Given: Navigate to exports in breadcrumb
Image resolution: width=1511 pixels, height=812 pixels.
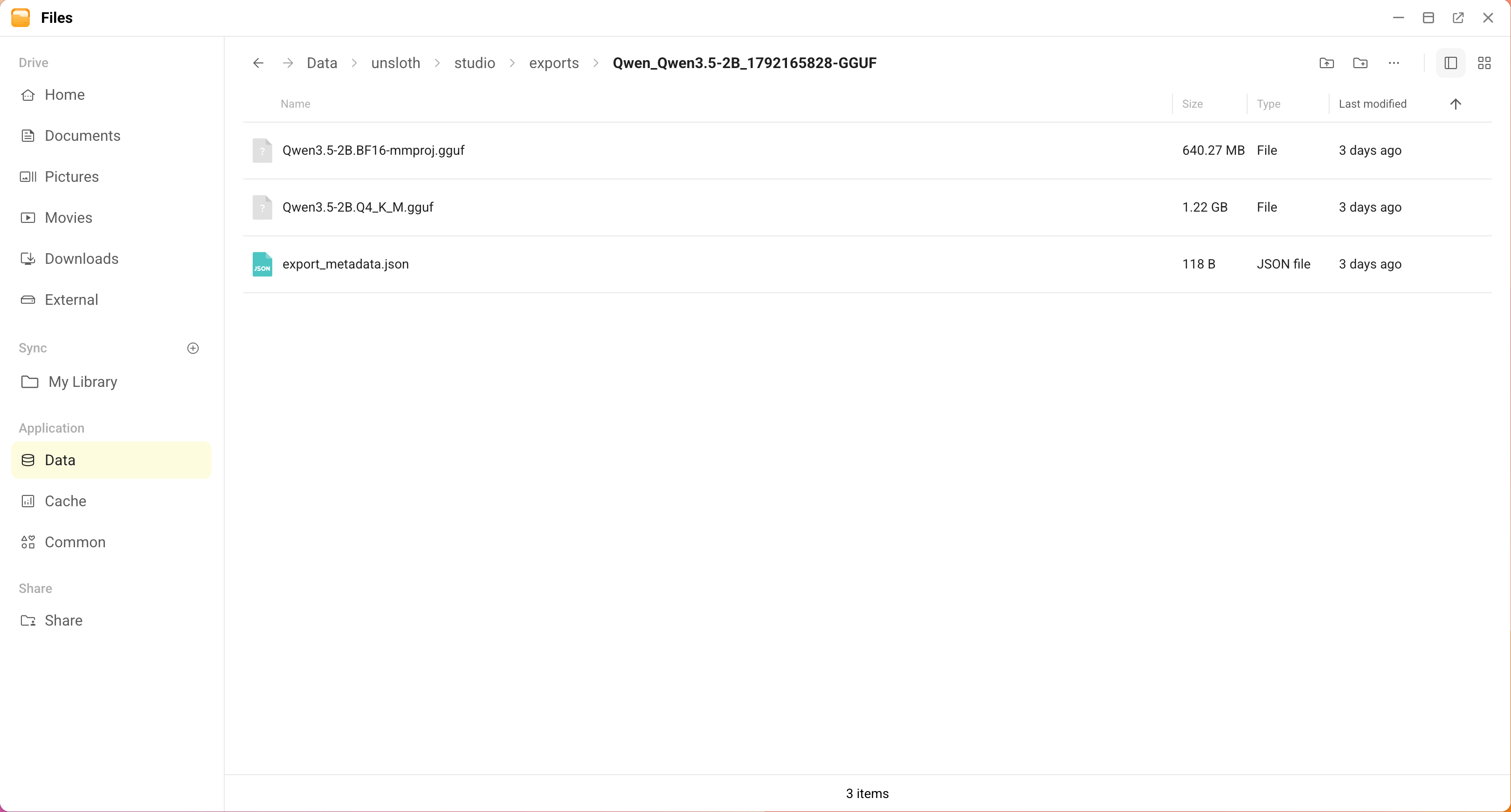Looking at the screenshot, I should coord(554,63).
